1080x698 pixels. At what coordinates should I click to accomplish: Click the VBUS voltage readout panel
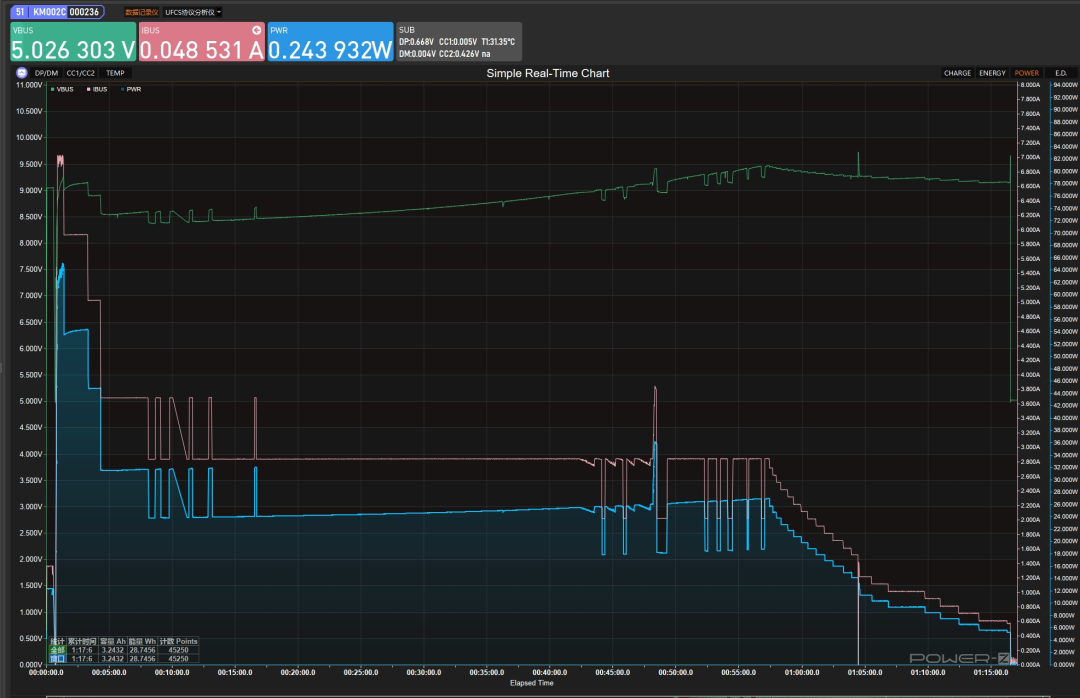tap(73, 42)
